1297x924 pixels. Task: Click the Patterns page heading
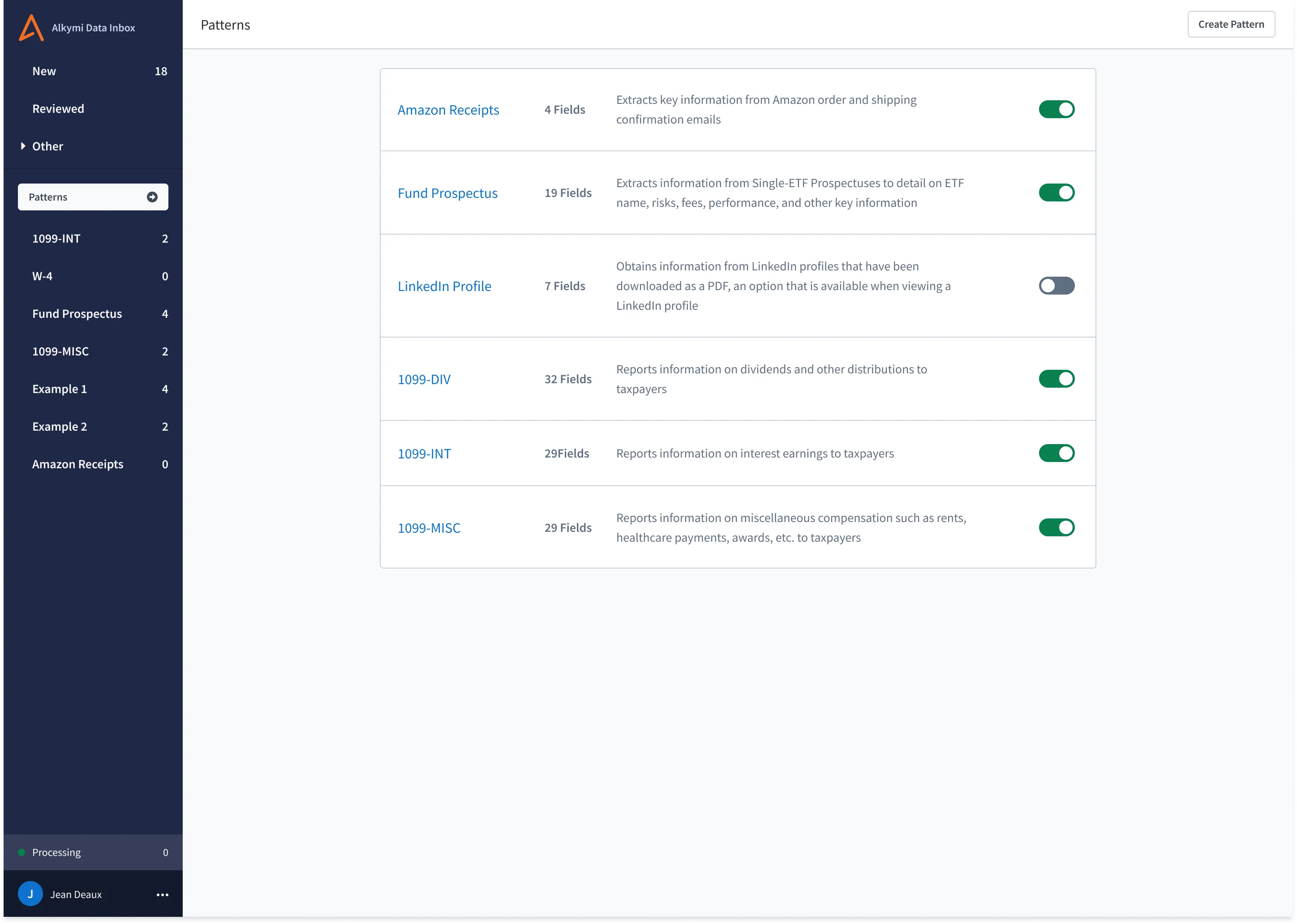coord(225,25)
